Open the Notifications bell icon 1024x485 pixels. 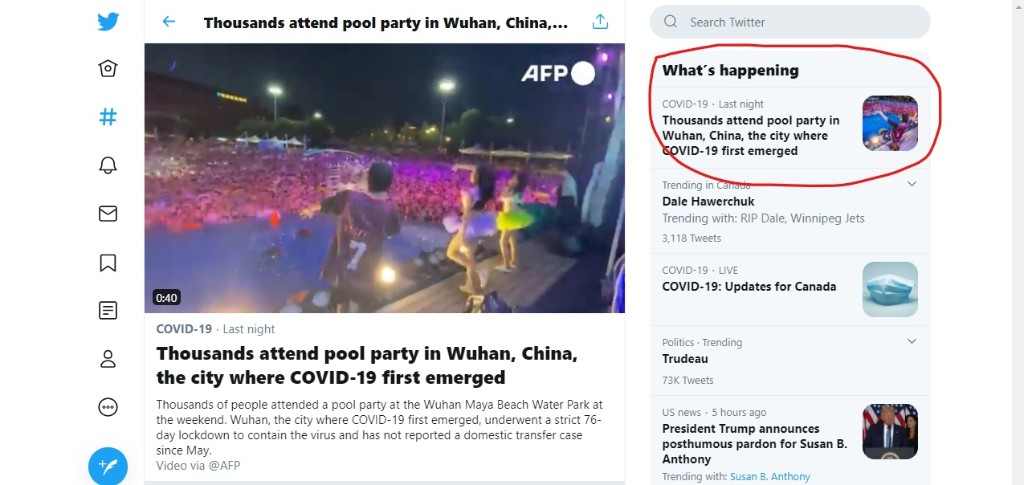108,165
